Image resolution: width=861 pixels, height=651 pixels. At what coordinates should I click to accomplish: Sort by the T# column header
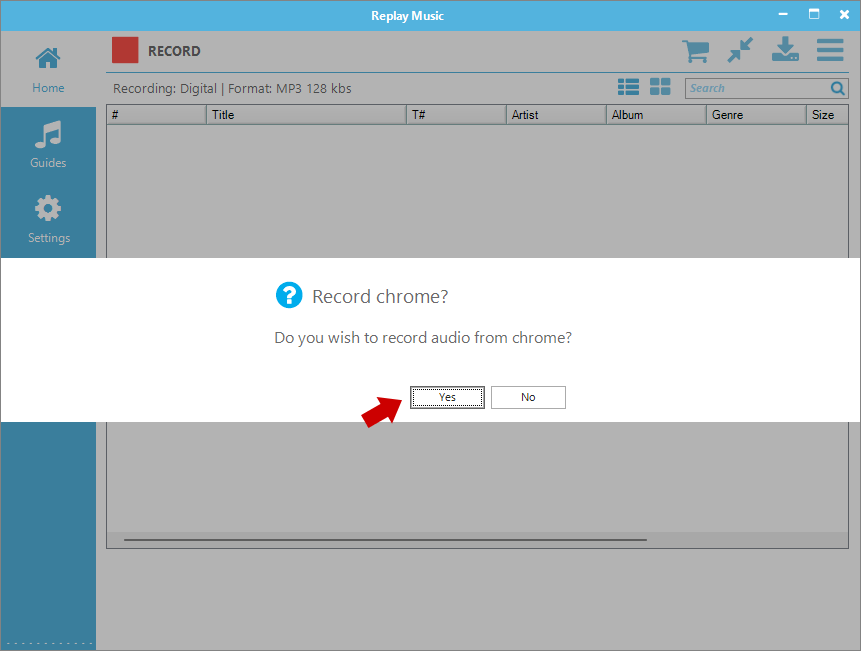[x=456, y=115]
